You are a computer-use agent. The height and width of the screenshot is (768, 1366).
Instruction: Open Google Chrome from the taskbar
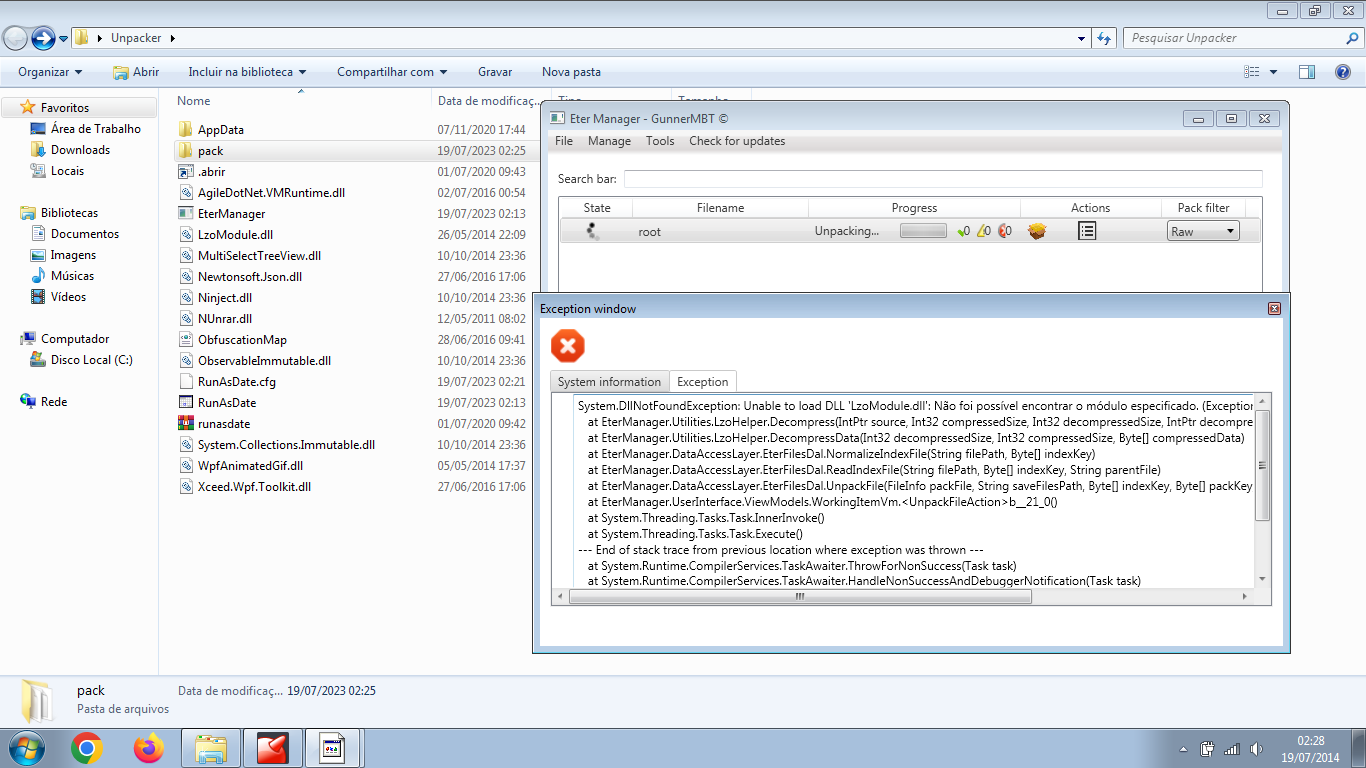87,748
